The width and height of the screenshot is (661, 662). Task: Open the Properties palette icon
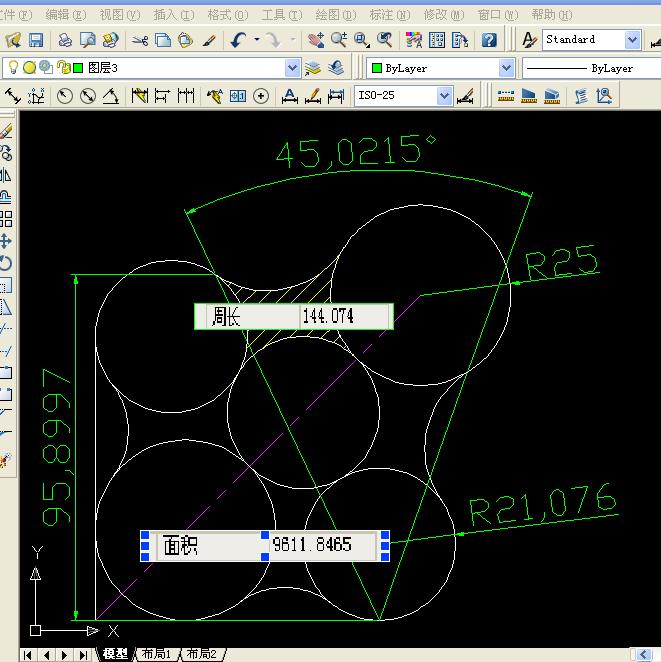coord(414,40)
